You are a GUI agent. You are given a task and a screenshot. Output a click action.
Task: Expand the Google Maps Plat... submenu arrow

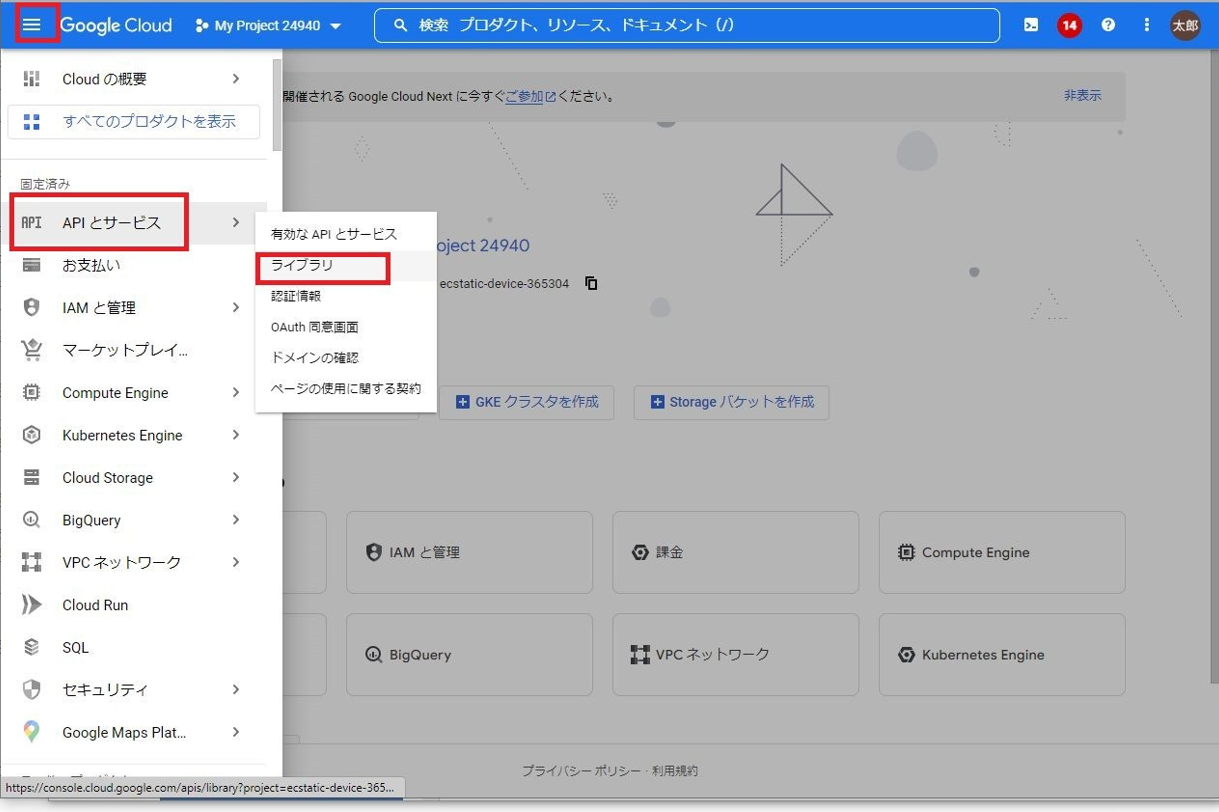[x=236, y=733]
